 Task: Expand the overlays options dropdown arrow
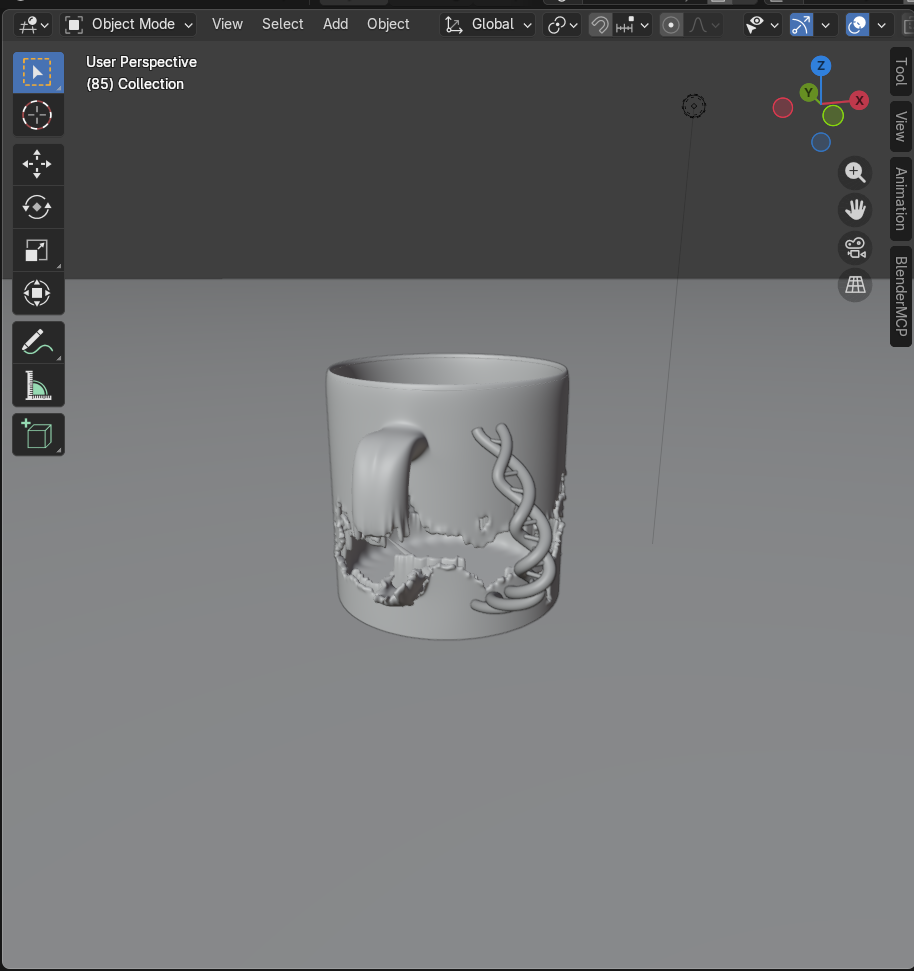(x=882, y=25)
